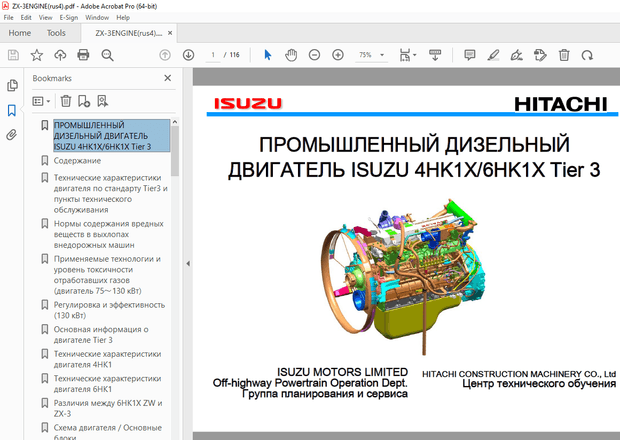Activate the Selection arrow tool
The image size is (620, 440).
click(268, 55)
